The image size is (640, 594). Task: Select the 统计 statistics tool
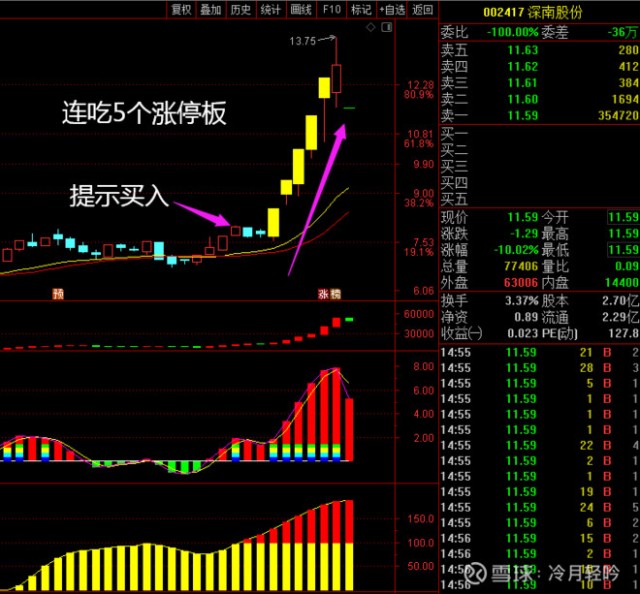[271, 10]
